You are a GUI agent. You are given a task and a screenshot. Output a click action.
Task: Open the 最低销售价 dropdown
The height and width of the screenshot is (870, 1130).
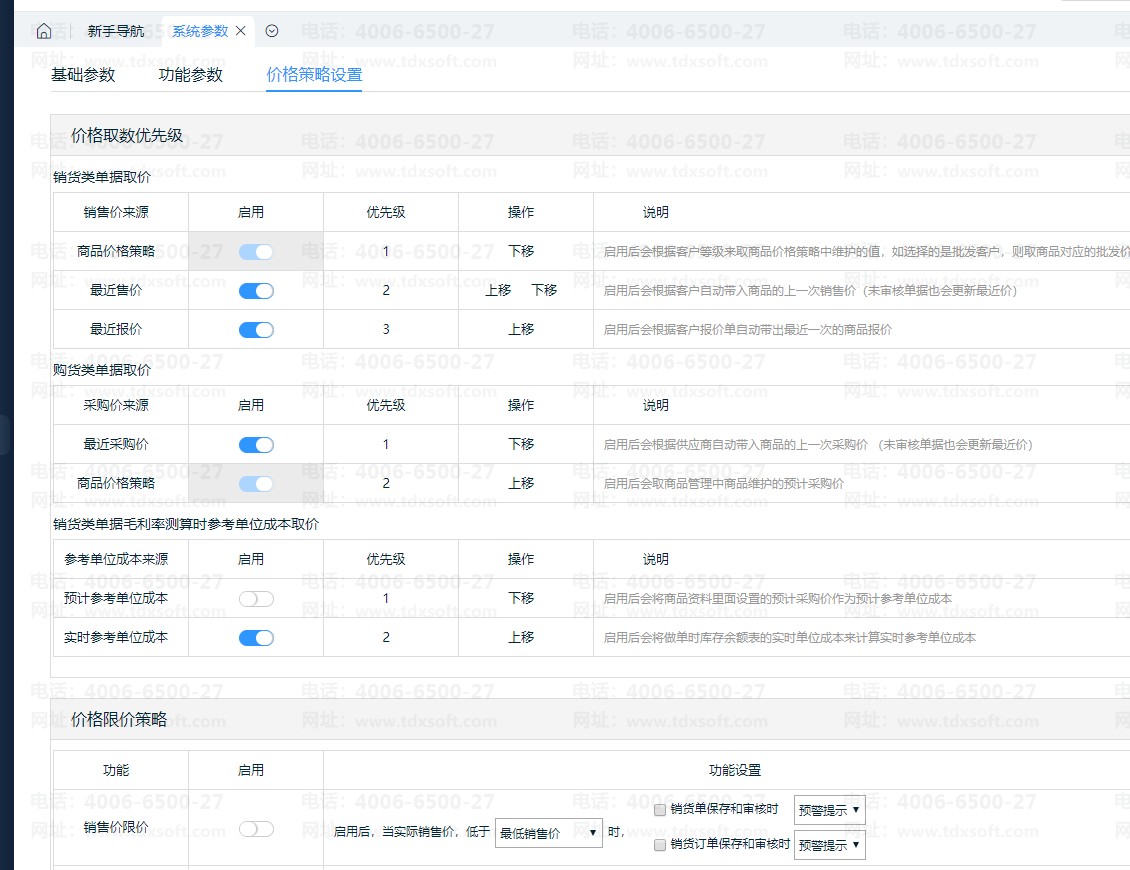[548, 832]
